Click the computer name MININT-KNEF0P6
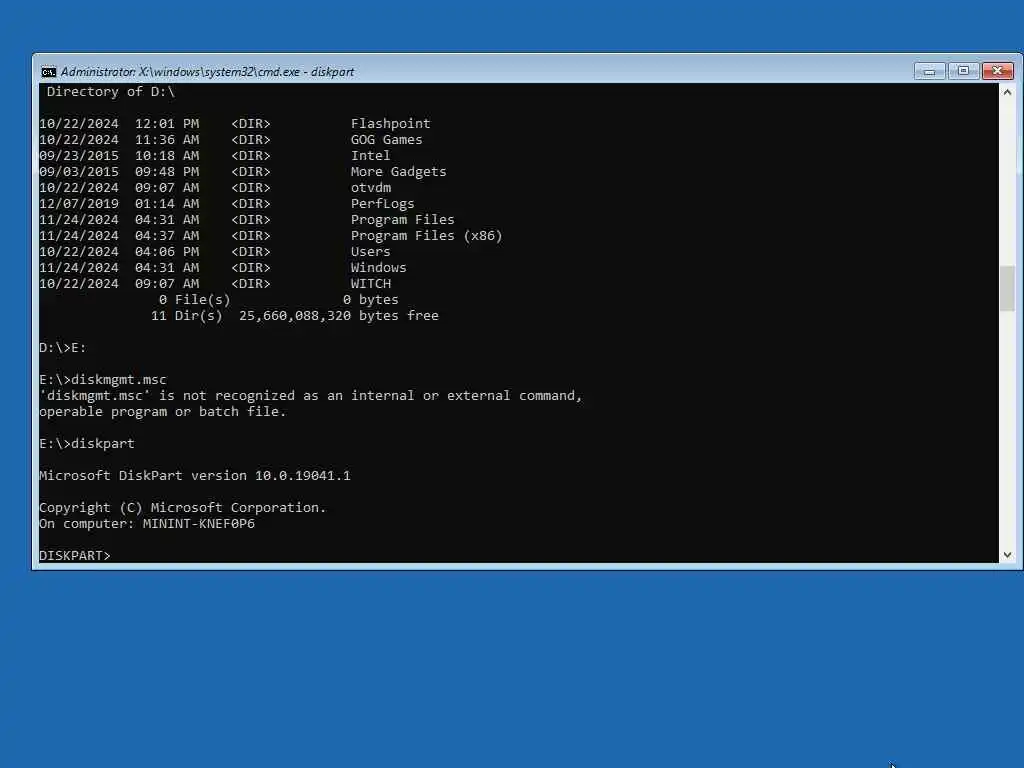This screenshot has height=768, width=1024. (x=199, y=524)
